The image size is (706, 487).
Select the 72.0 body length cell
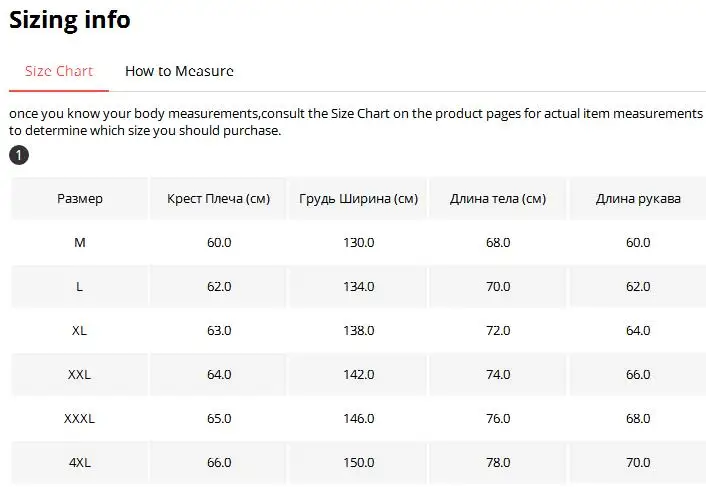pyautogui.click(x=498, y=330)
